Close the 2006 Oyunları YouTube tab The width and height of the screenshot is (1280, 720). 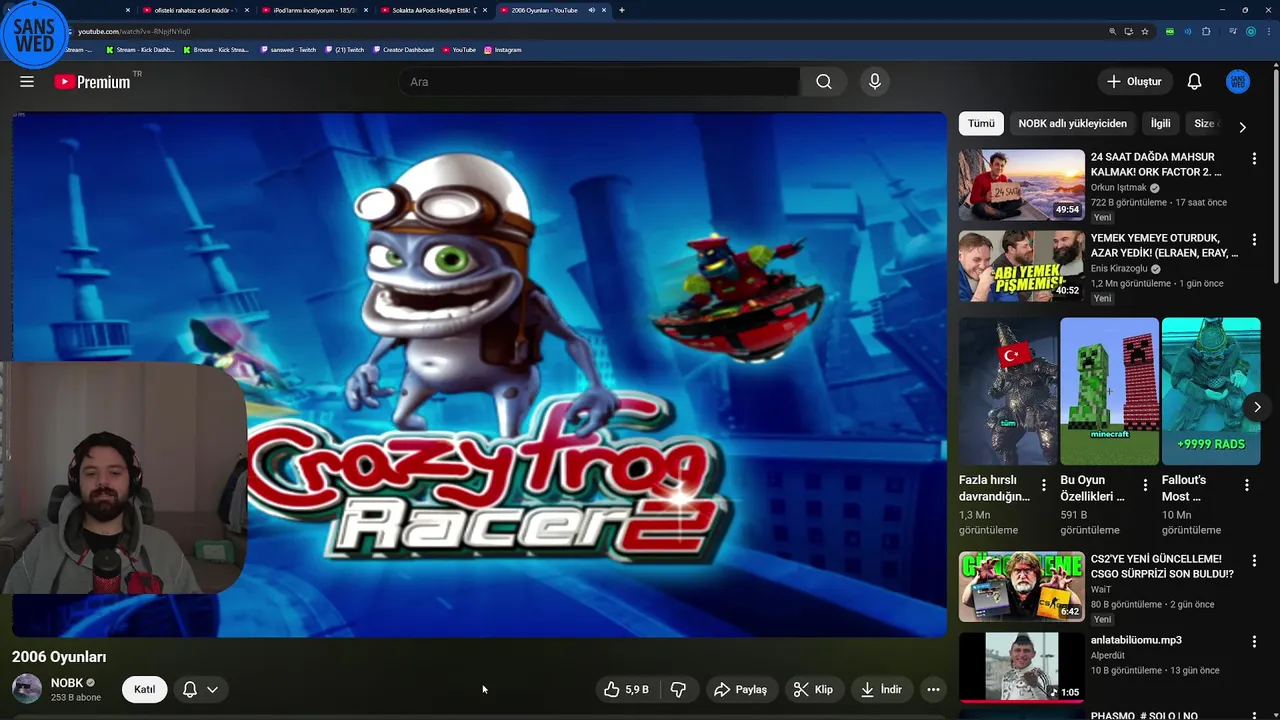pyautogui.click(x=604, y=10)
